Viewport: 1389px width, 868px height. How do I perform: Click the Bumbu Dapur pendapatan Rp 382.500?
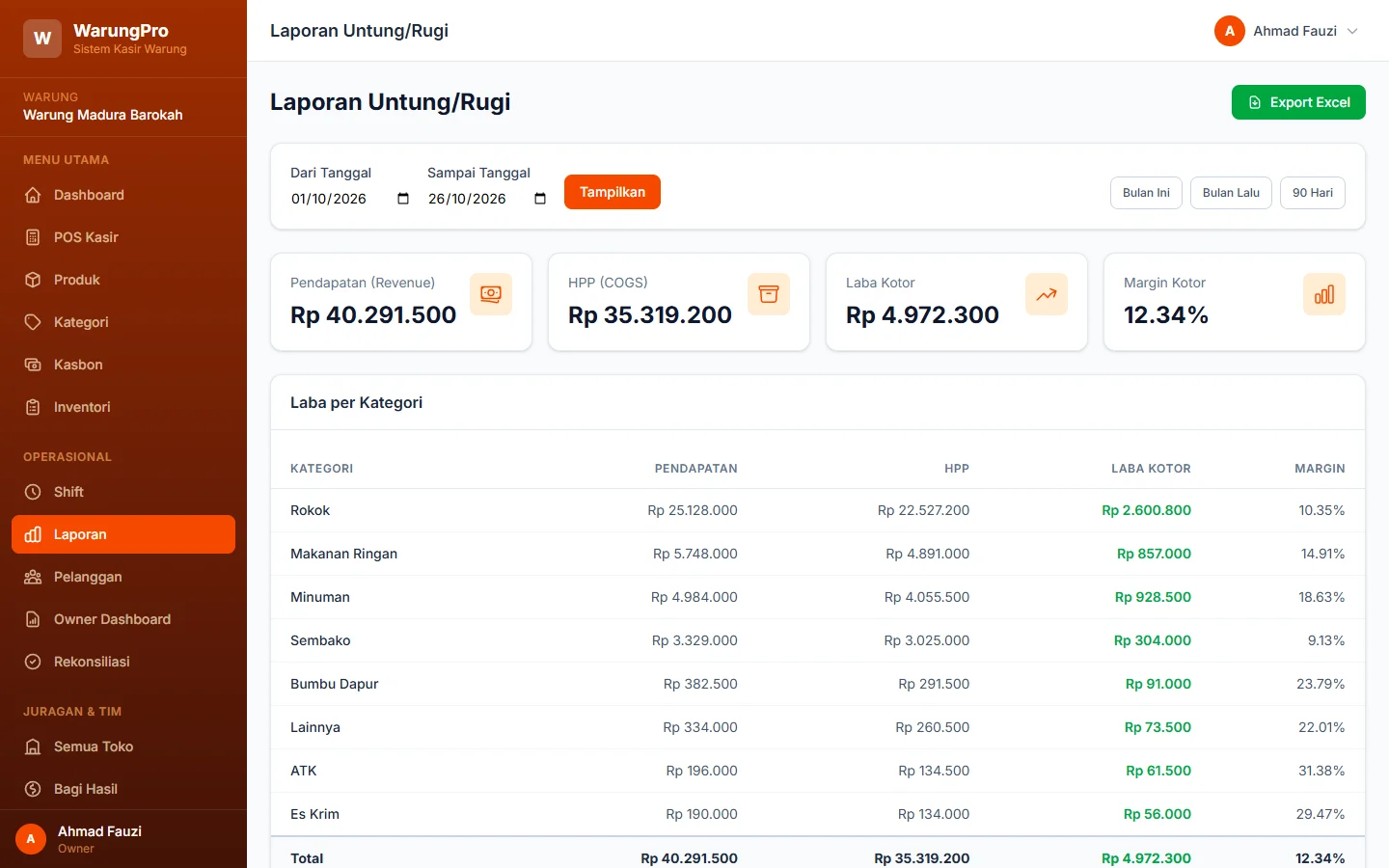pyautogui.click(x=700, y=684)
